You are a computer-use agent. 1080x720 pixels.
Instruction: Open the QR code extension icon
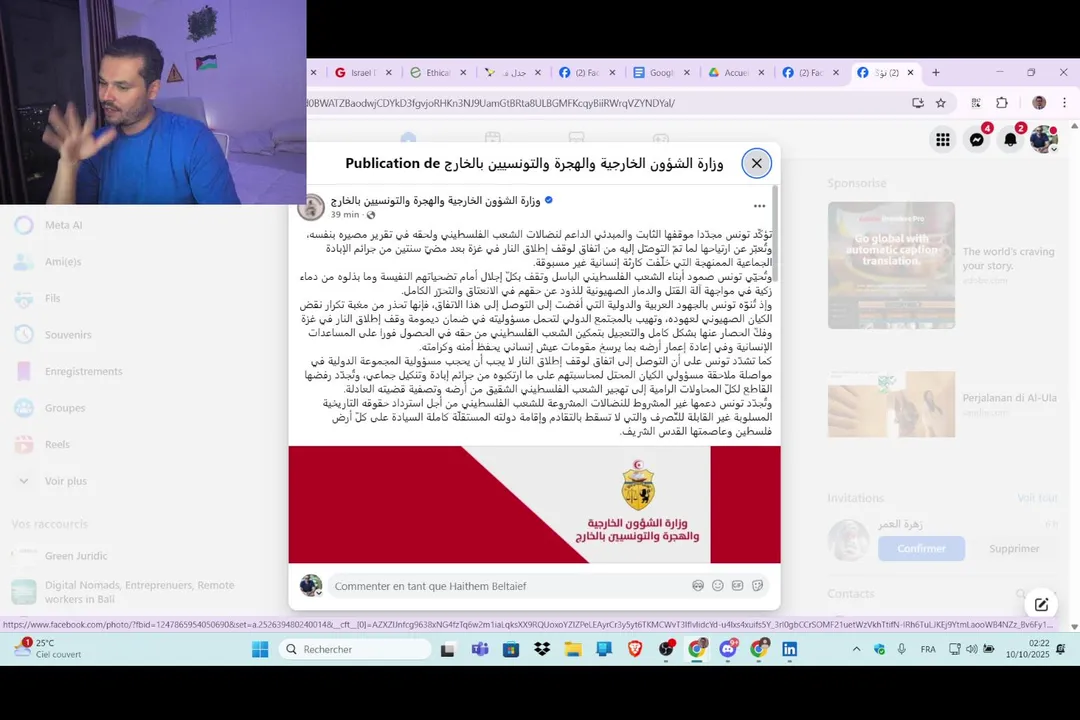[976, 103]
